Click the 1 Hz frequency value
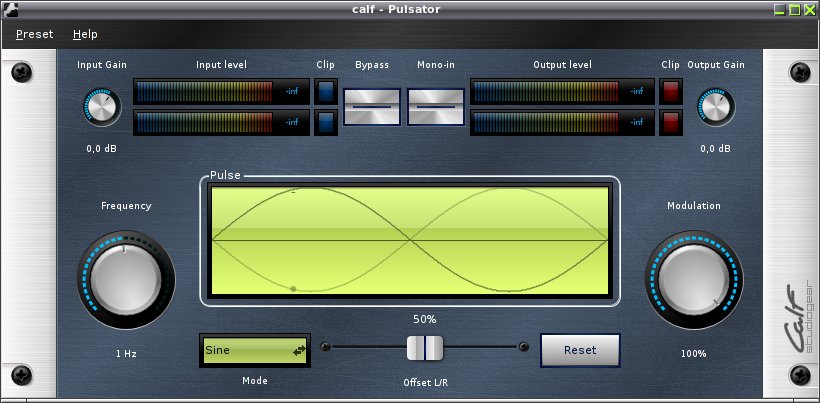The width and height of the screenshot is (820, 403). pos(126,354)
